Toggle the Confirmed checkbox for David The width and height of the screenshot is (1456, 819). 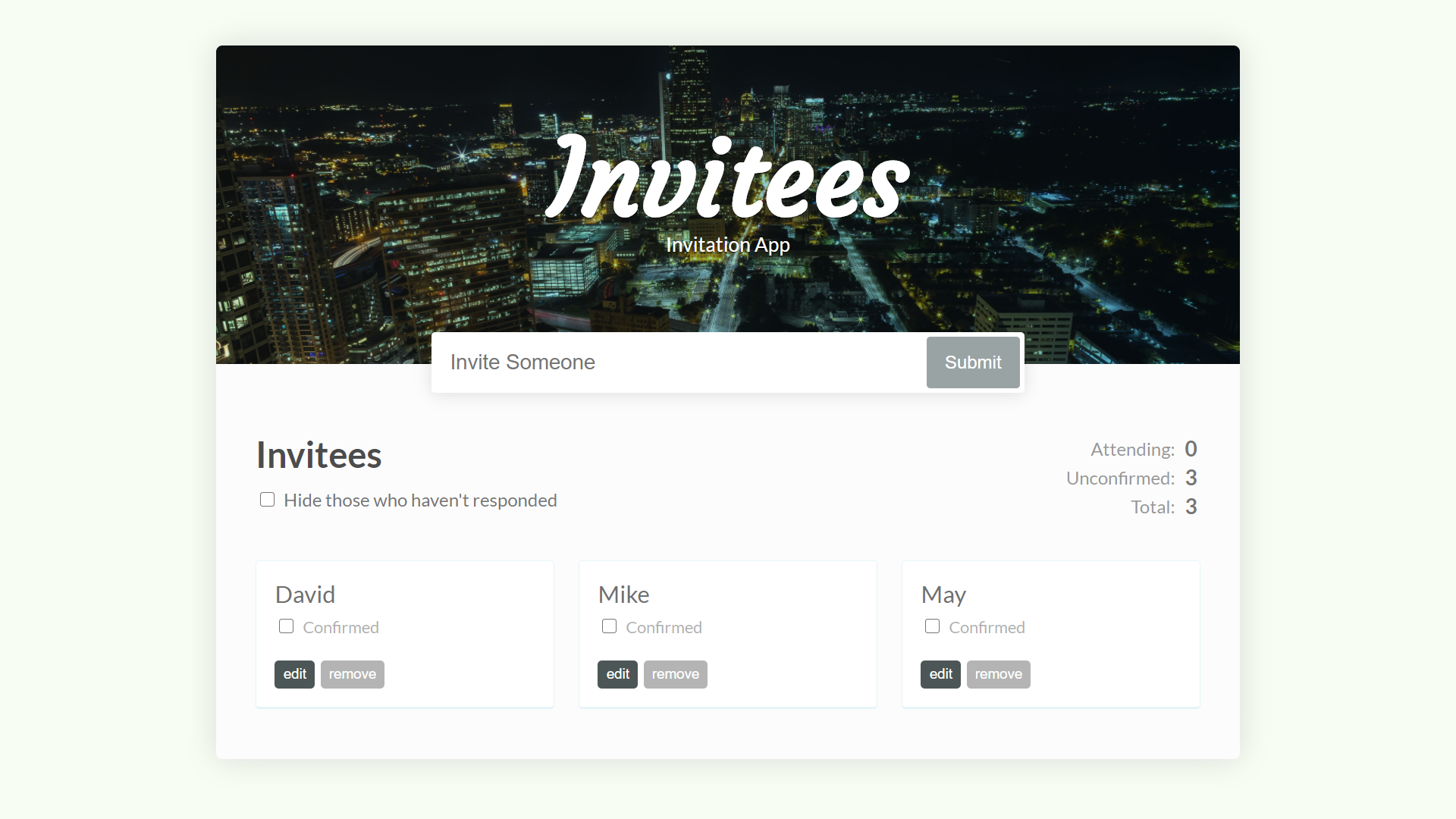286,626
